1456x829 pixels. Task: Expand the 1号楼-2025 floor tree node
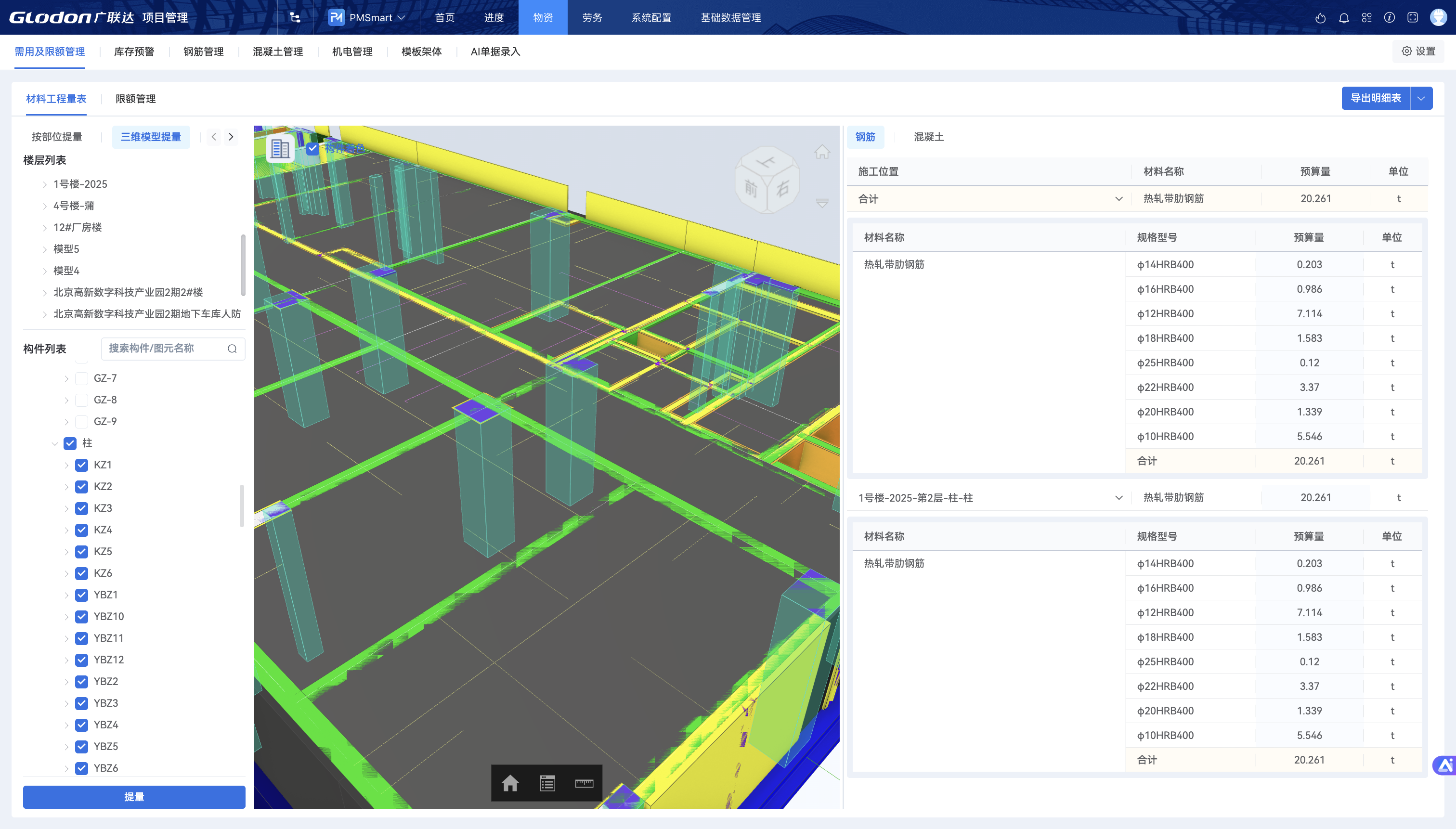(45, 184)
